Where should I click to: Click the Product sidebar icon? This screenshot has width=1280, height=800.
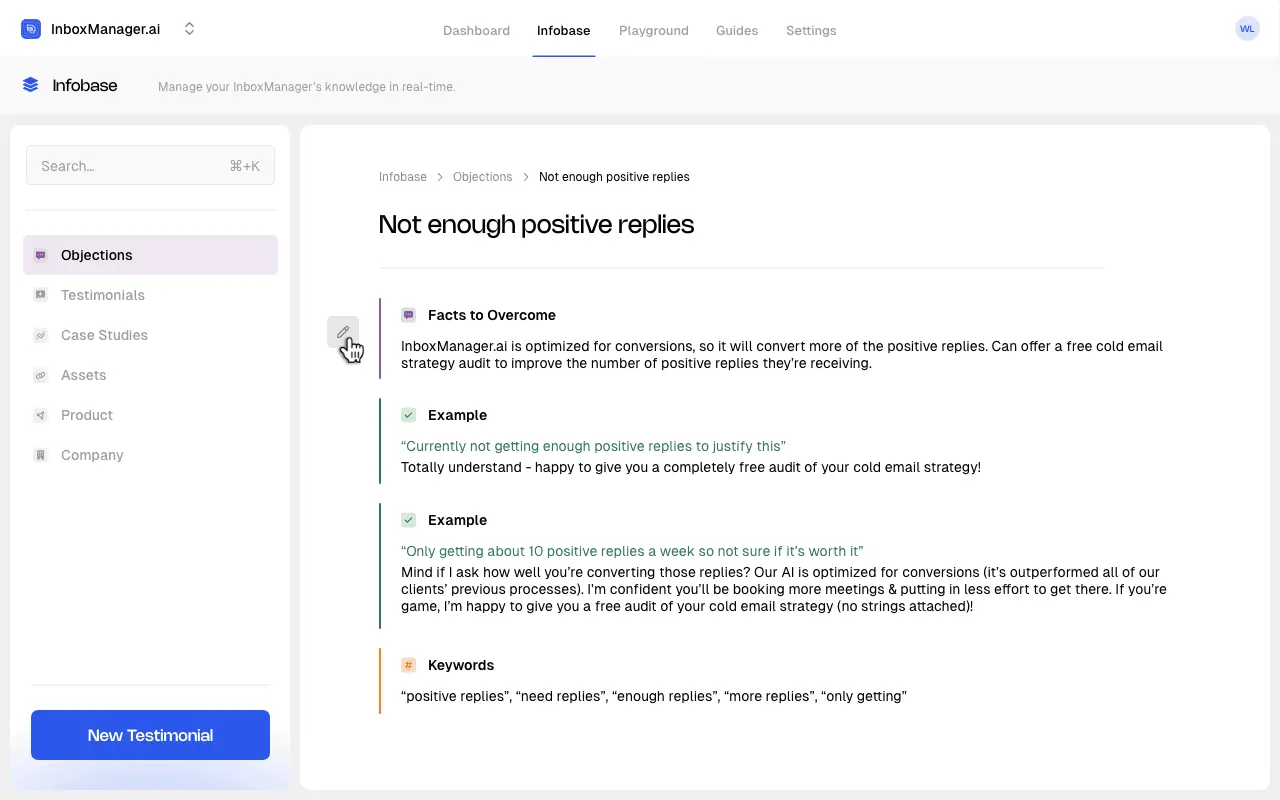40,415
